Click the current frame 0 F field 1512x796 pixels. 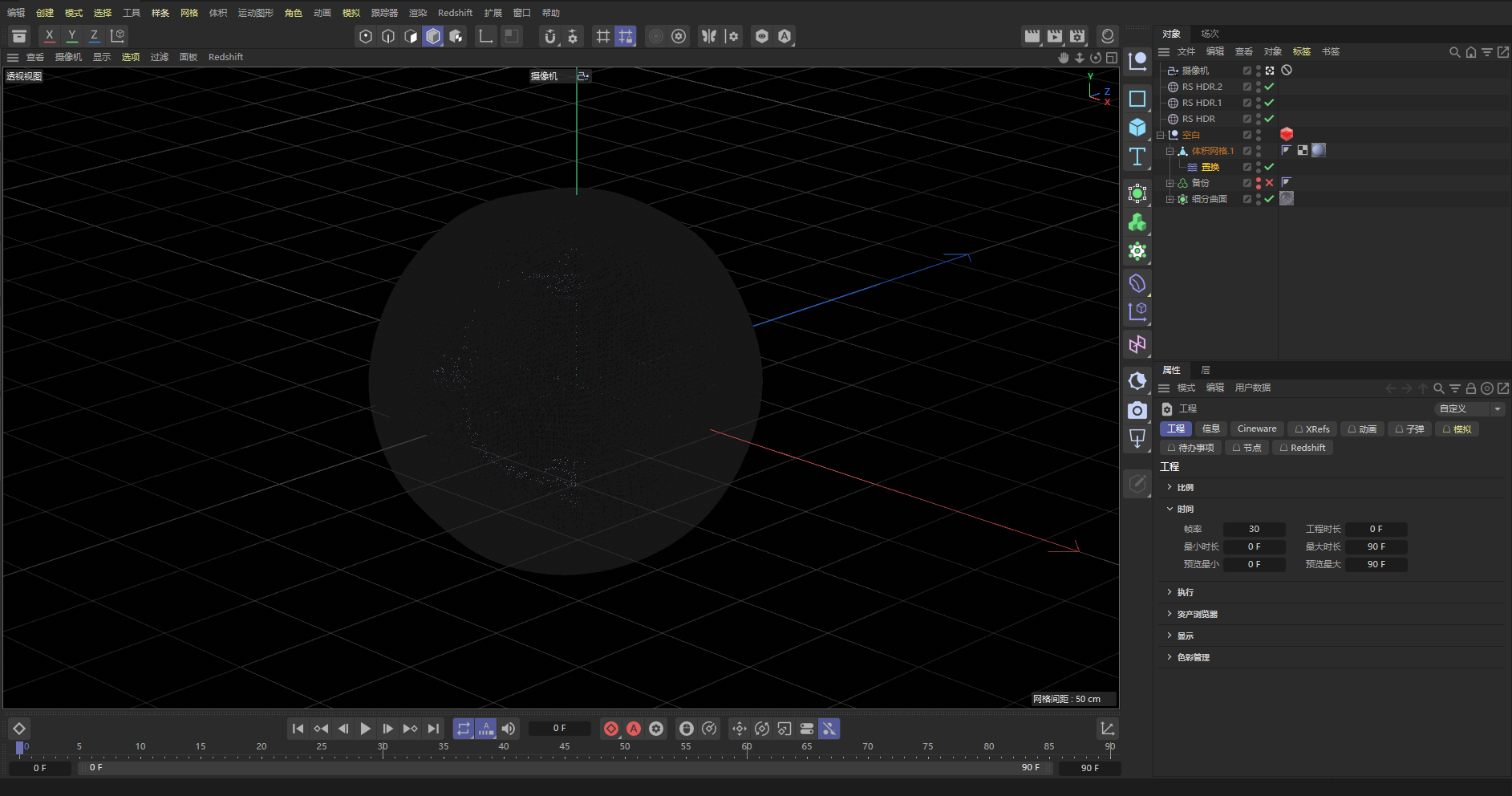tap(560, 729)
